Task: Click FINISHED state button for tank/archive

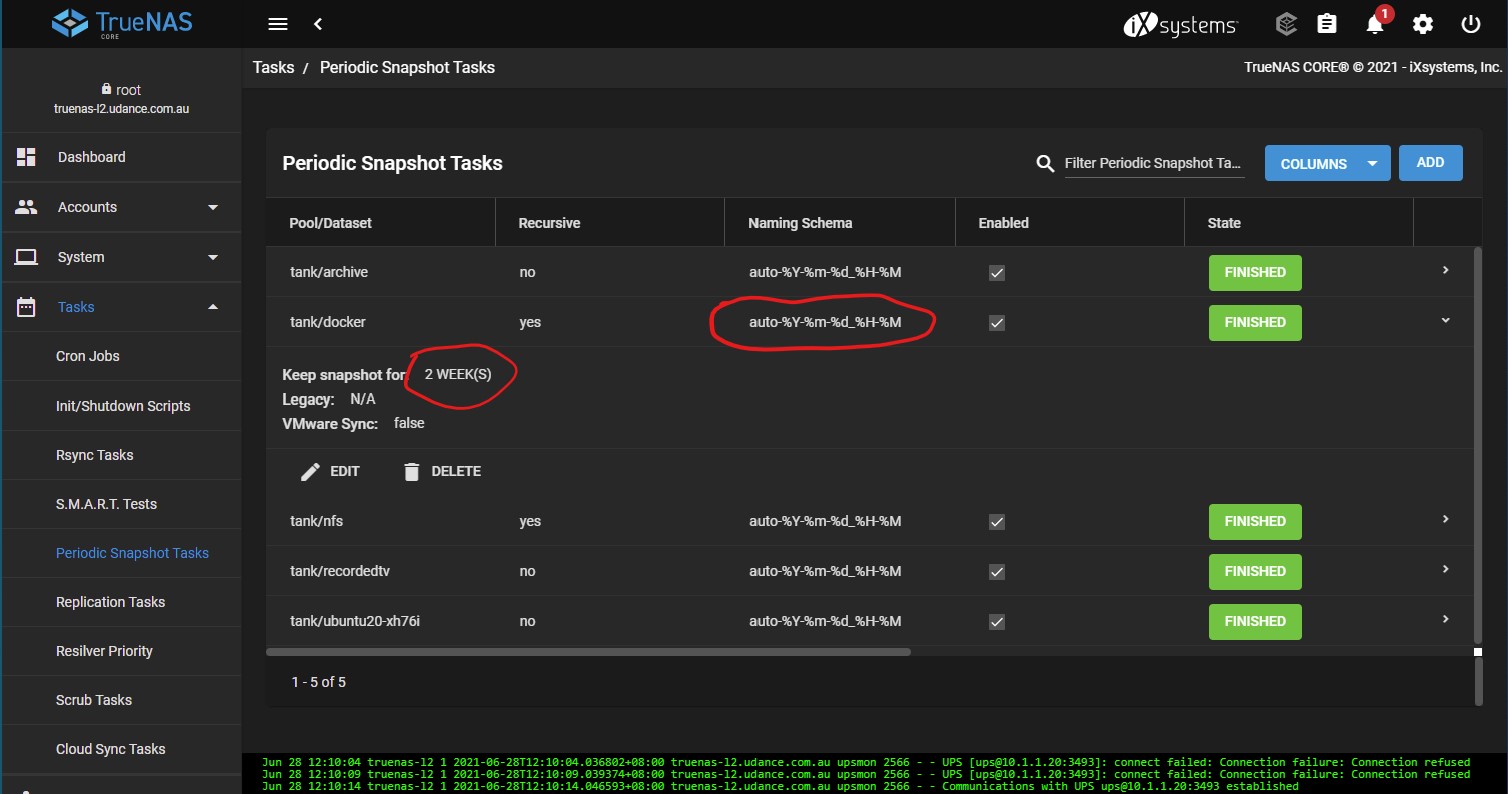Action: 1255,272
